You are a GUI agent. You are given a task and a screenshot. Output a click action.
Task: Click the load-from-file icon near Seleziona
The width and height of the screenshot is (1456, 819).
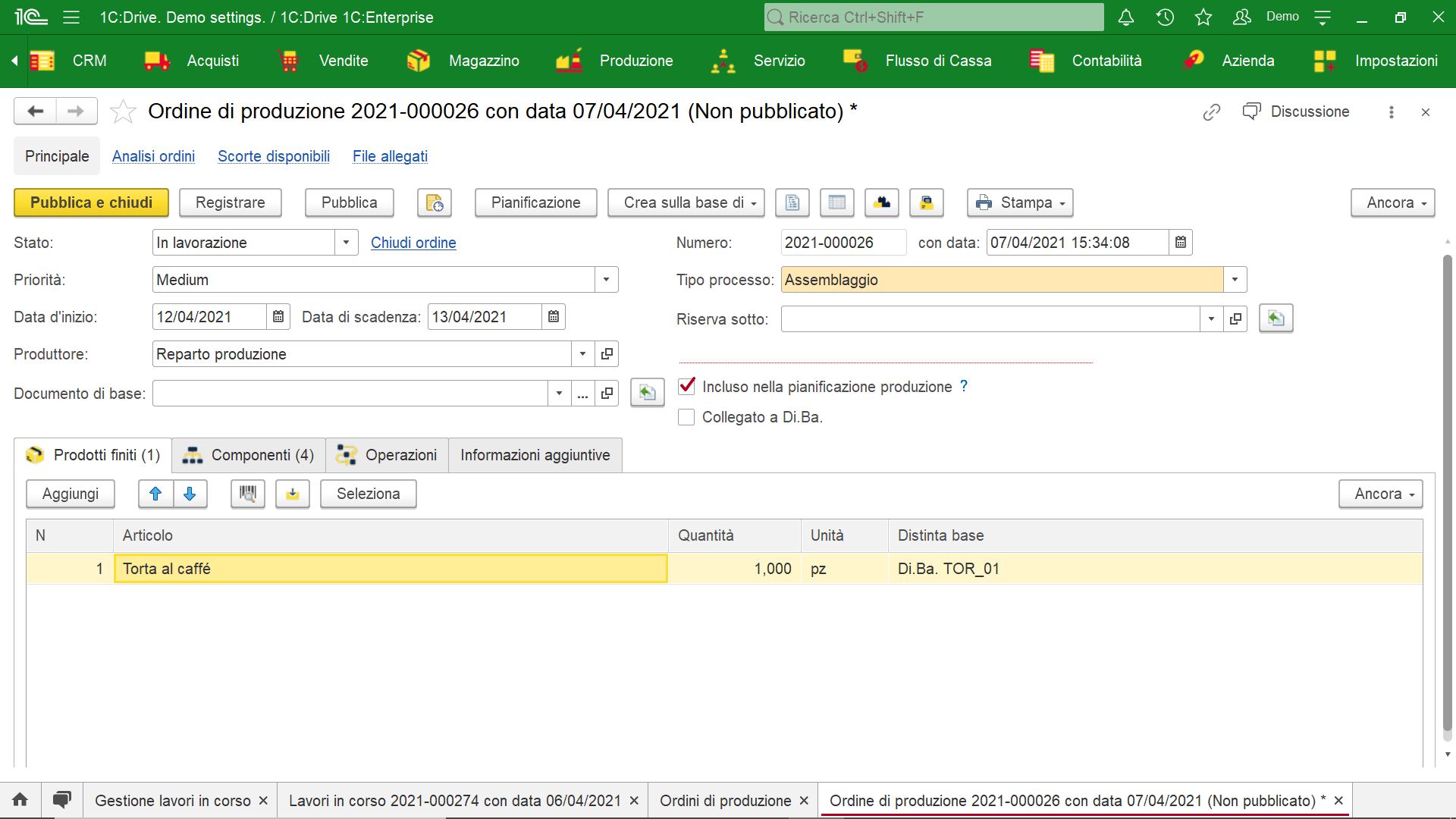pyautogui.click(x=293, y=494)
